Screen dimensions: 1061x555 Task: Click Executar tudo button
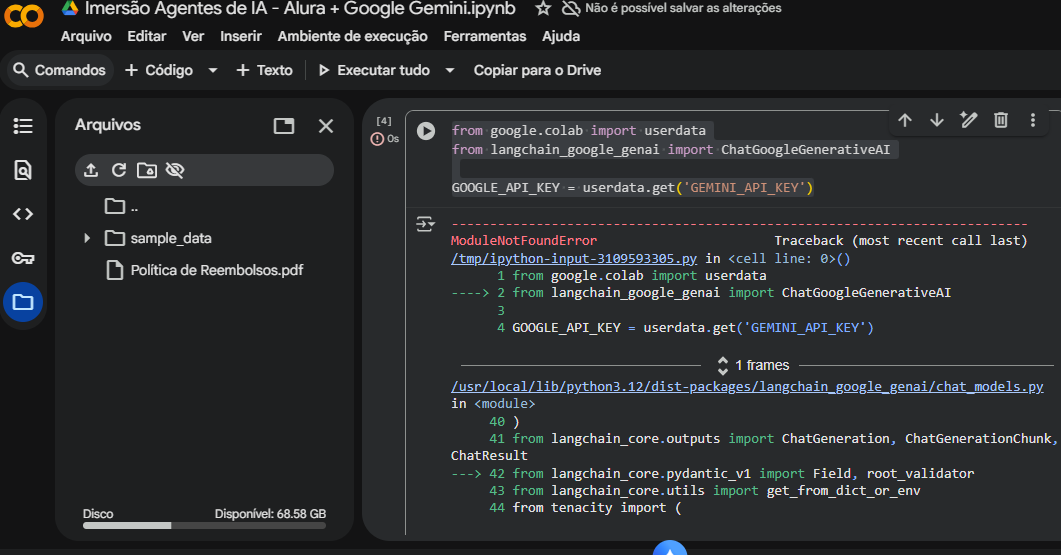point(374,70)
